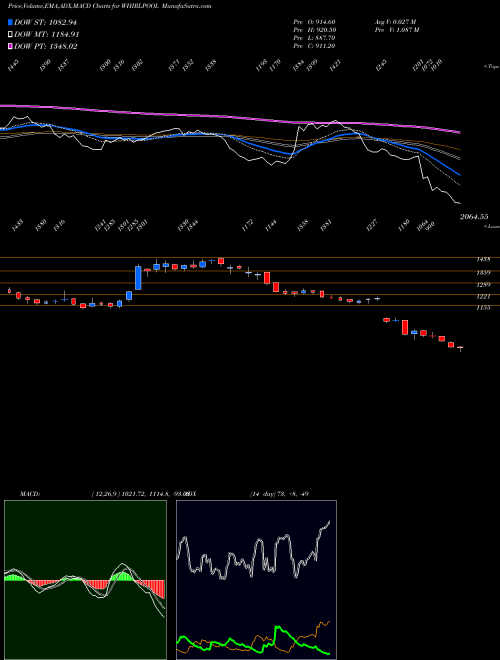Click the Pre C: 911.20 value
This screenshot has height=660, width=500.
coord(314,46)
